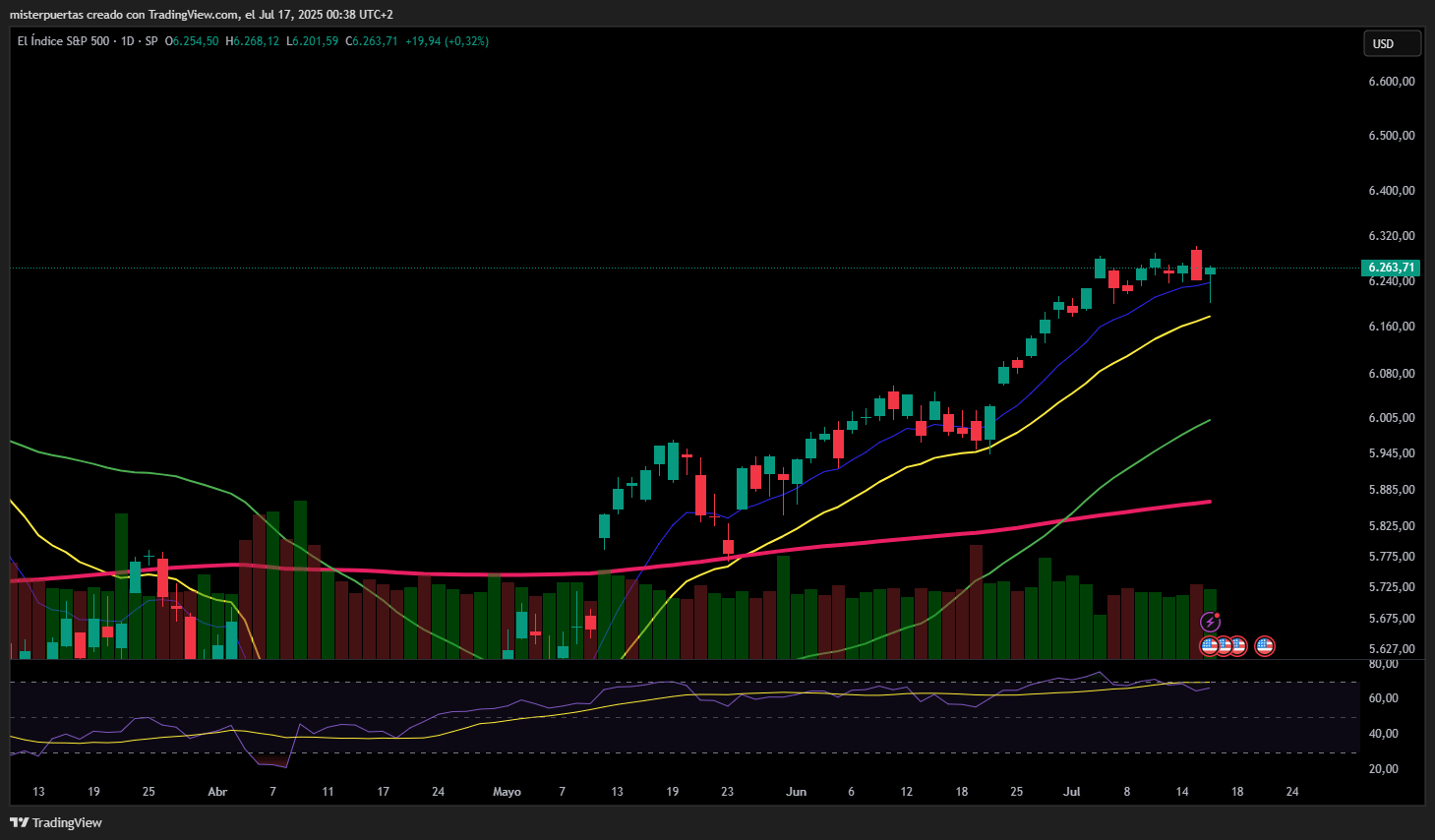Click the 5.627,00 price axis label
1435x840 pixels.
[x=1392, y=649]
